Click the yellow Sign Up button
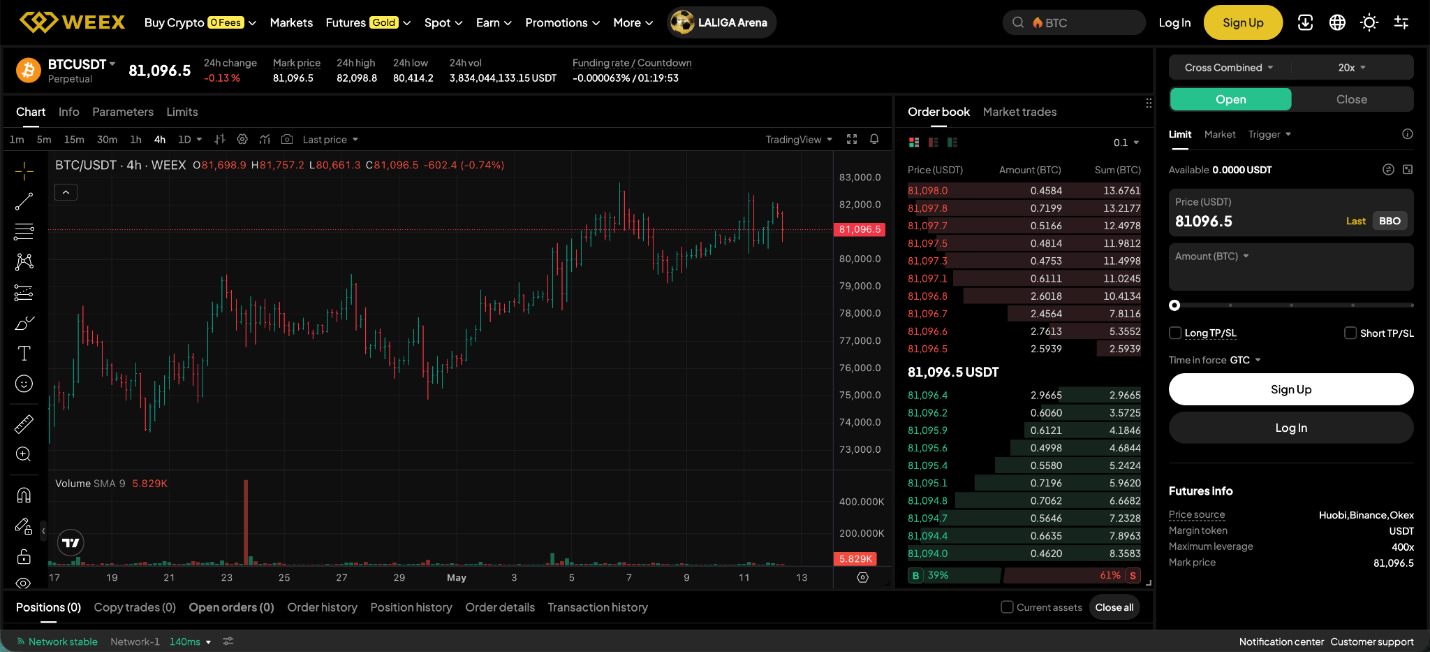 coord(1243,22)
